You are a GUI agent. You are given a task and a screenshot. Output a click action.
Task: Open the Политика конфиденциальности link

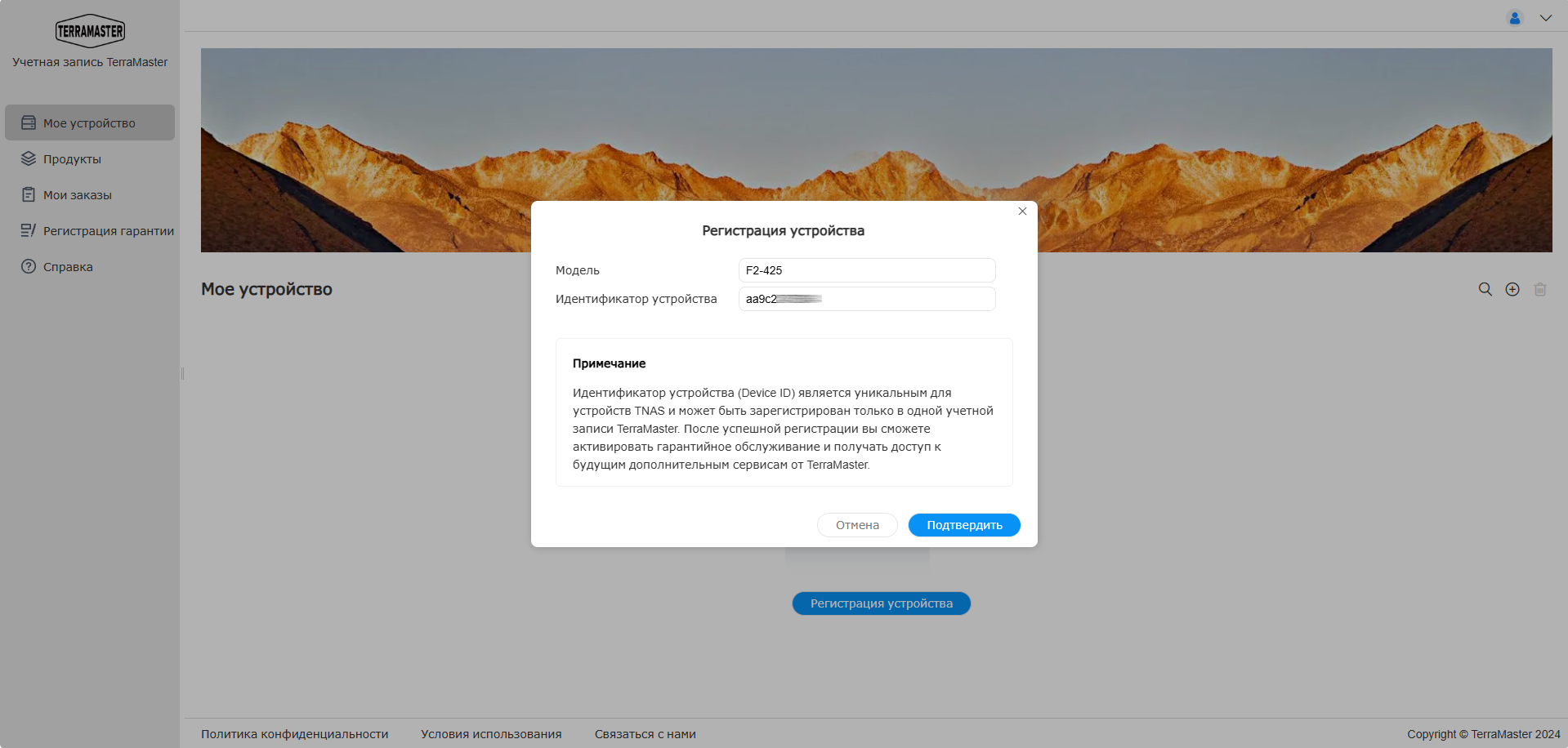[x=295, y=734]
